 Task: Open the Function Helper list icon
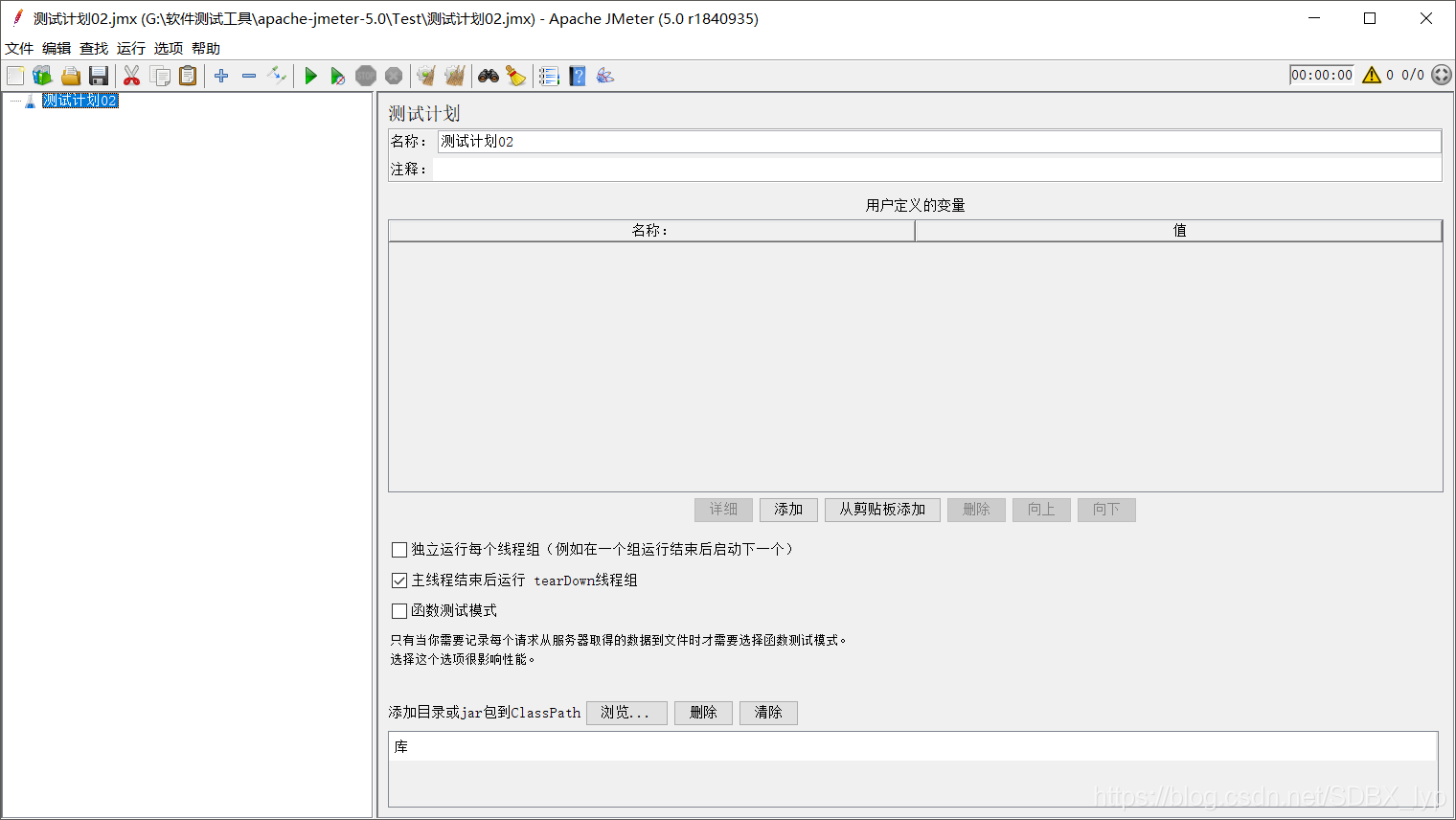(549, 76)
